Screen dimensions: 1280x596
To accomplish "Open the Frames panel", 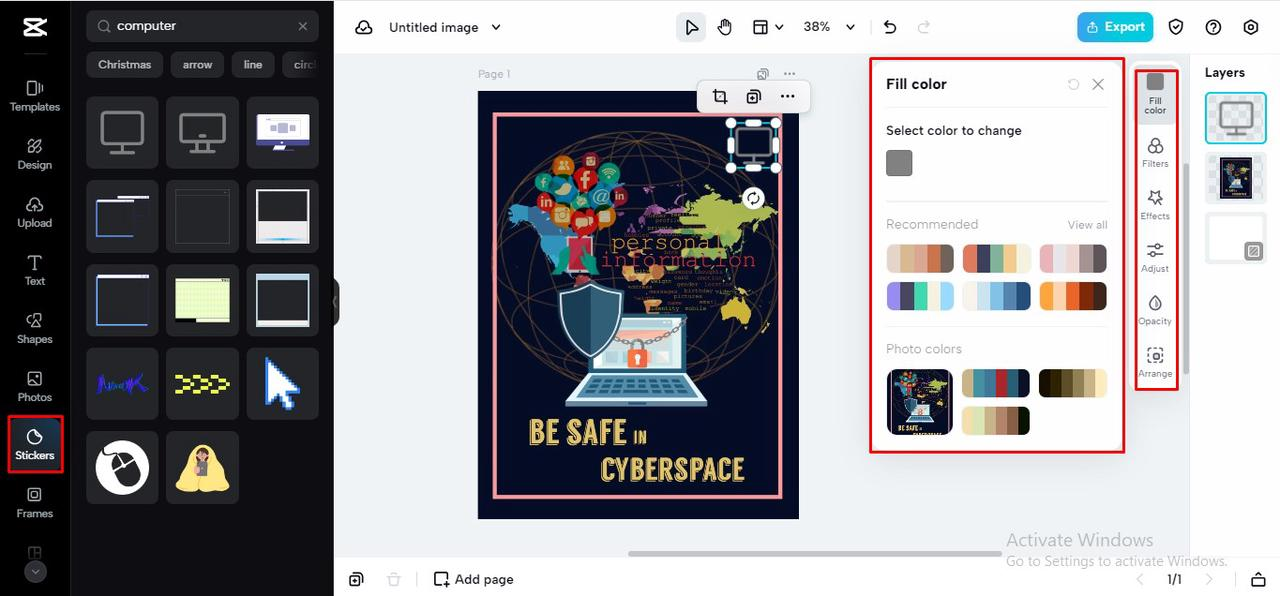I will click(34, 502).
